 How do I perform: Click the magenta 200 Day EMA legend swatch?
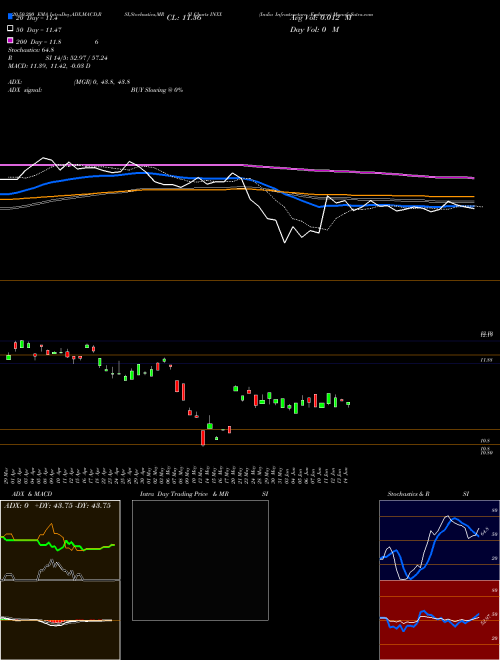tap(10, 41)
